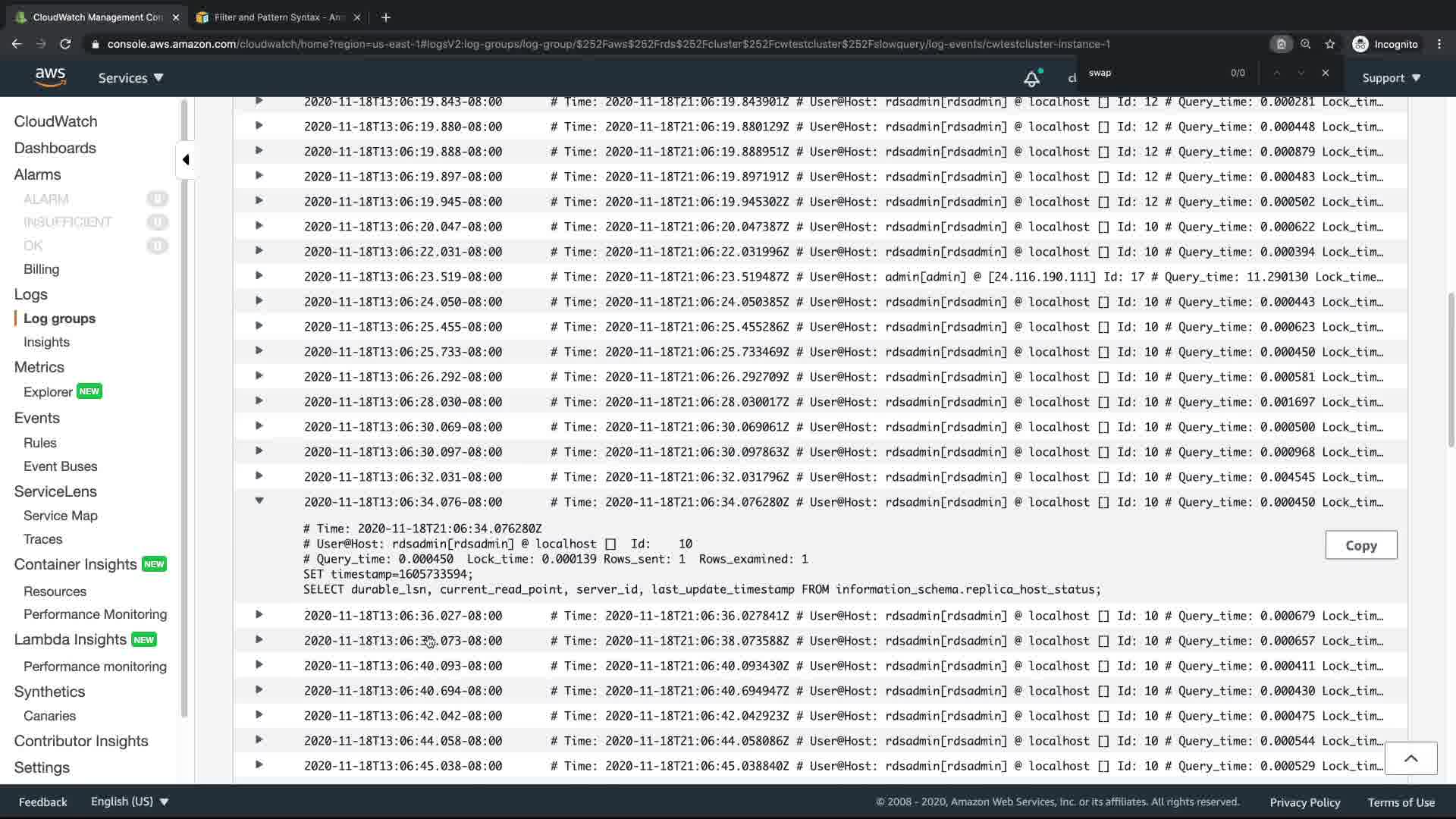
Task: Expand the 13:06:23.519 admin log event
Action: 259,276
